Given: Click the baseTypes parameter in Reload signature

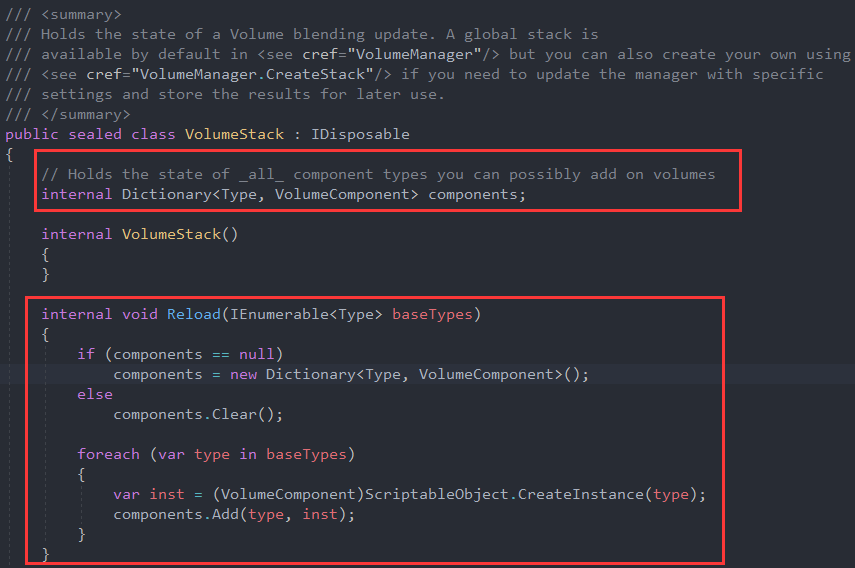Looking at the screenshot, I should (x=432, y=315).
